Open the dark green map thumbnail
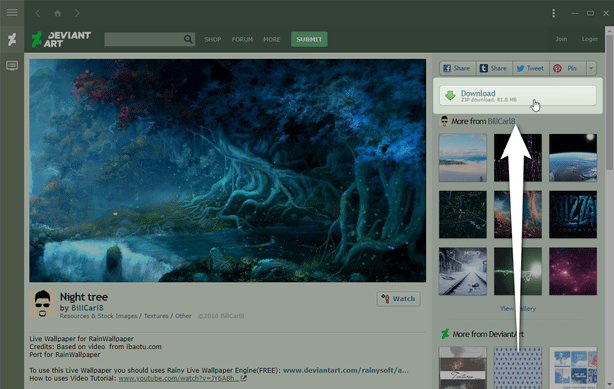Viewport: 614px width, 389px height. tap(463, 214)
